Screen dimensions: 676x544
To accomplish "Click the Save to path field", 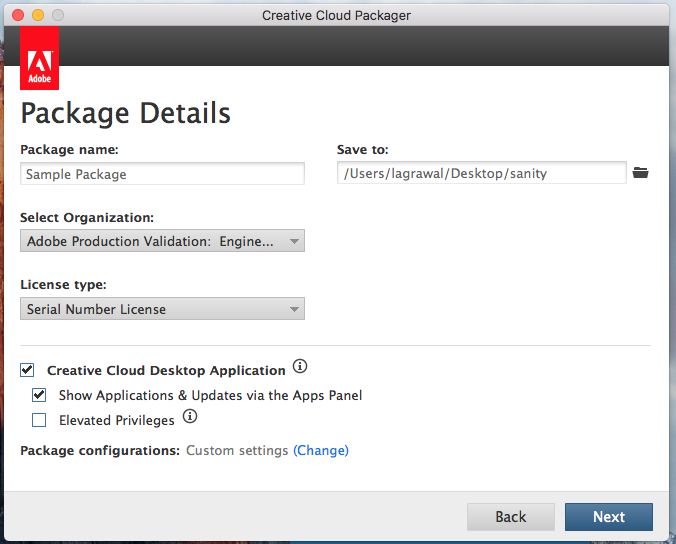I will (481, 173).
